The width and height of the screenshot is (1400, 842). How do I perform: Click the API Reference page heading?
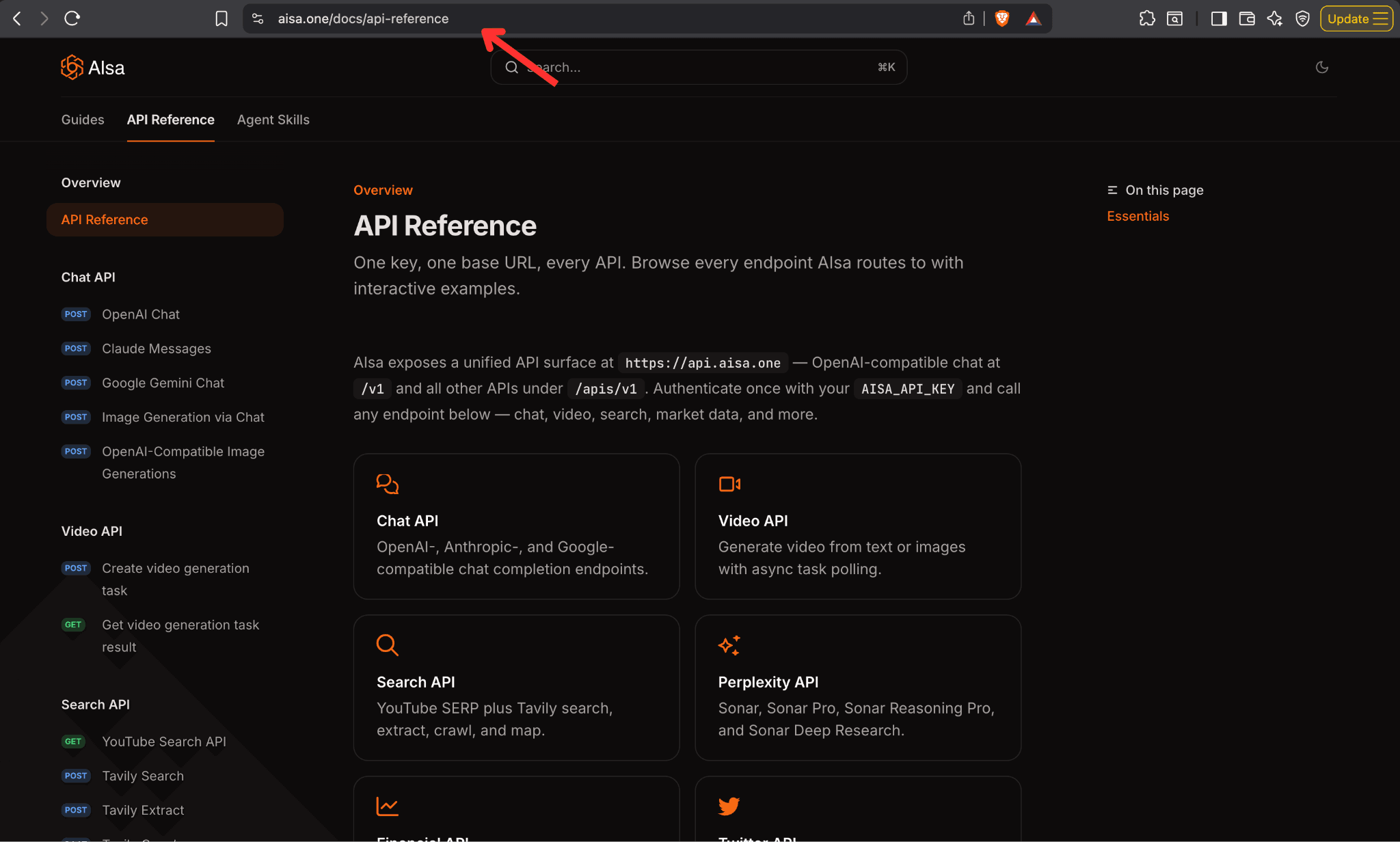(x=445, y=226)
